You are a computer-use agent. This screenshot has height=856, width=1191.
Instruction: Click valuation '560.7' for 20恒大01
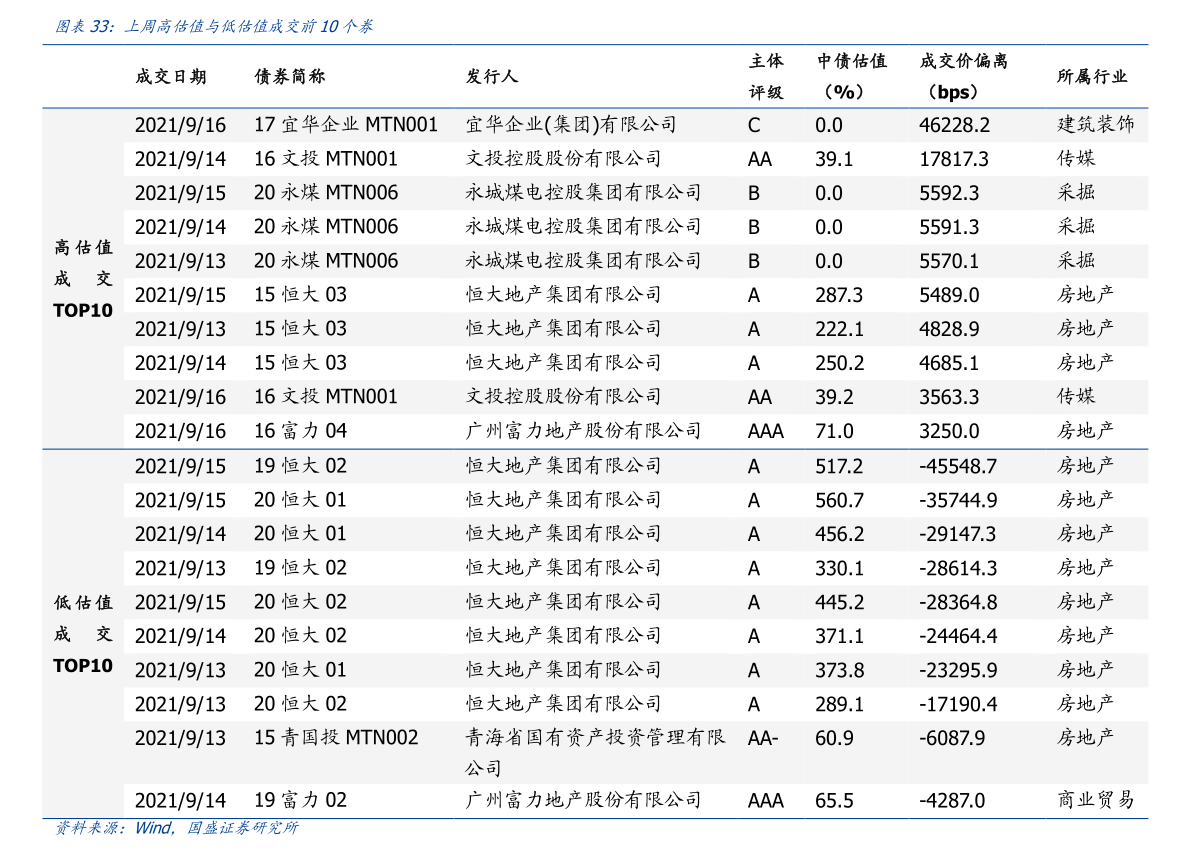[839, 501]
